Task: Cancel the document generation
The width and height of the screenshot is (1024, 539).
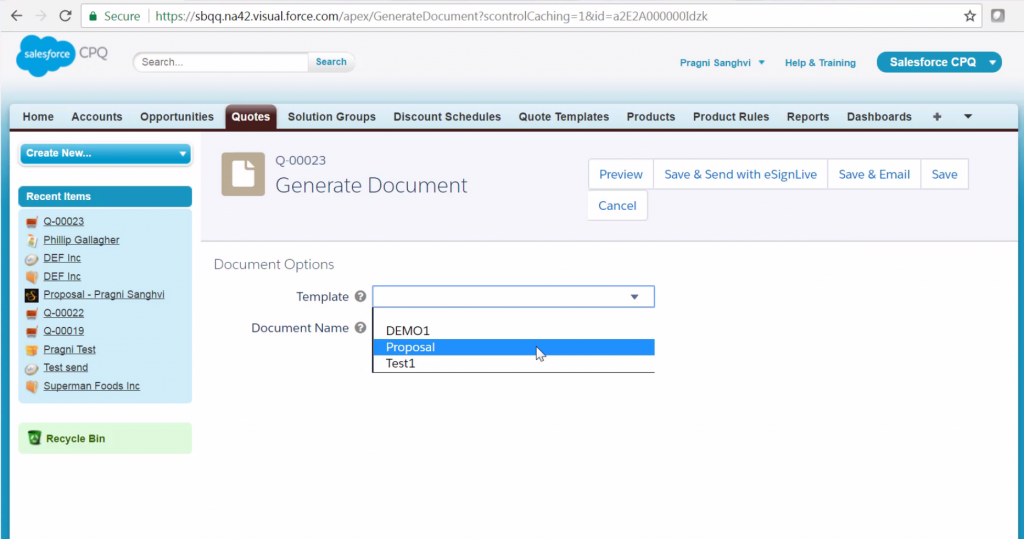Action: (x=617, y=205)
